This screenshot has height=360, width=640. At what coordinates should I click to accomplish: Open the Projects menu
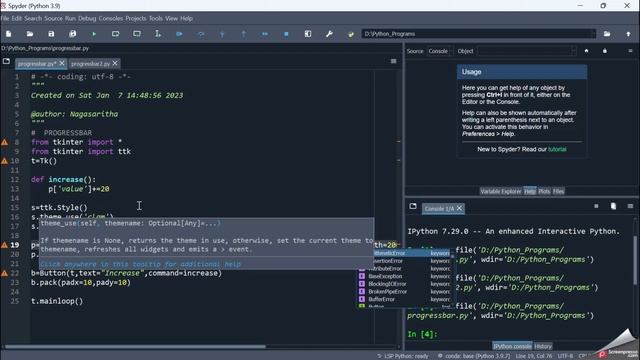pos(136,18)
